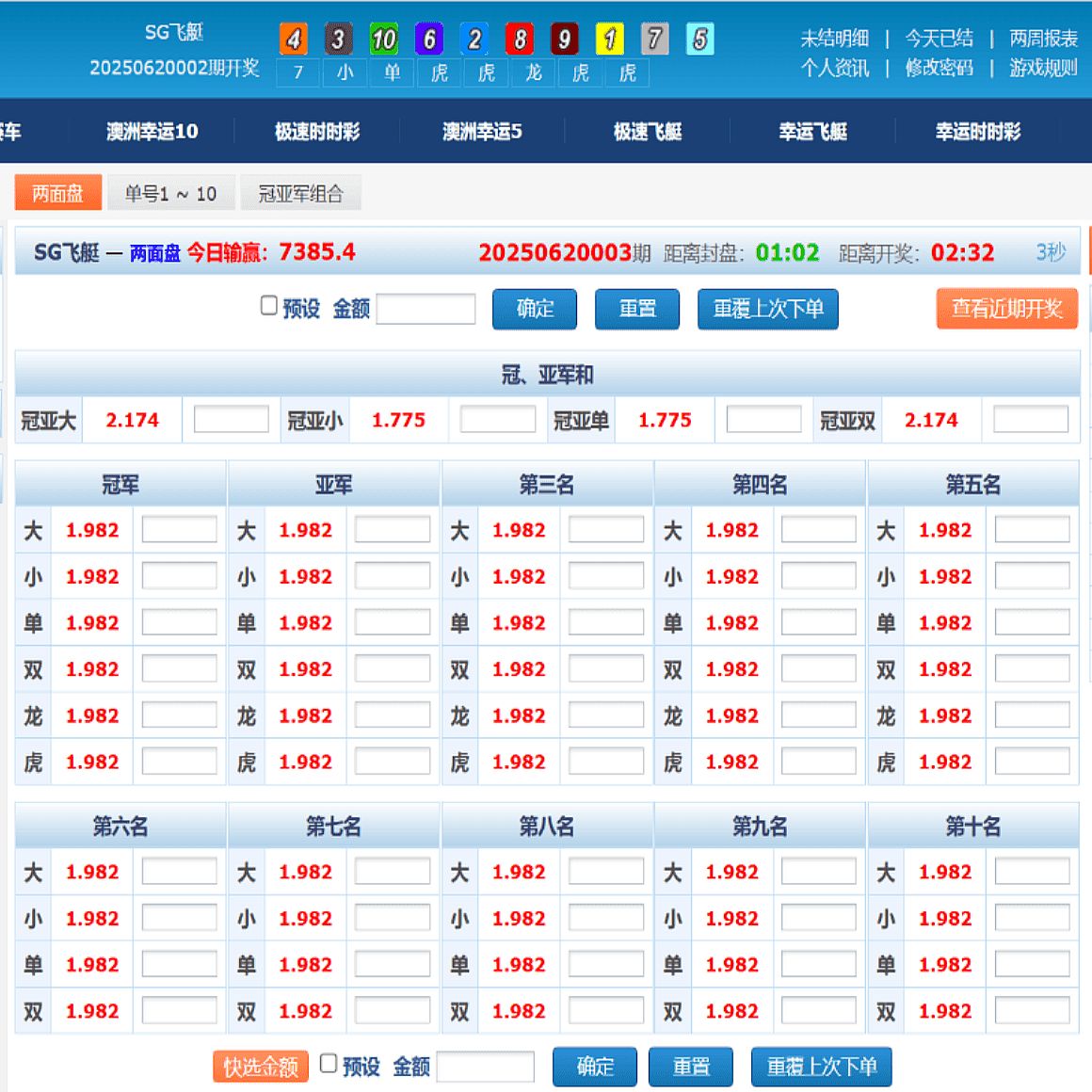Switch to the 单号1 ~ 10 tab
The image size is (1092, 1092).
coord(171,192)
